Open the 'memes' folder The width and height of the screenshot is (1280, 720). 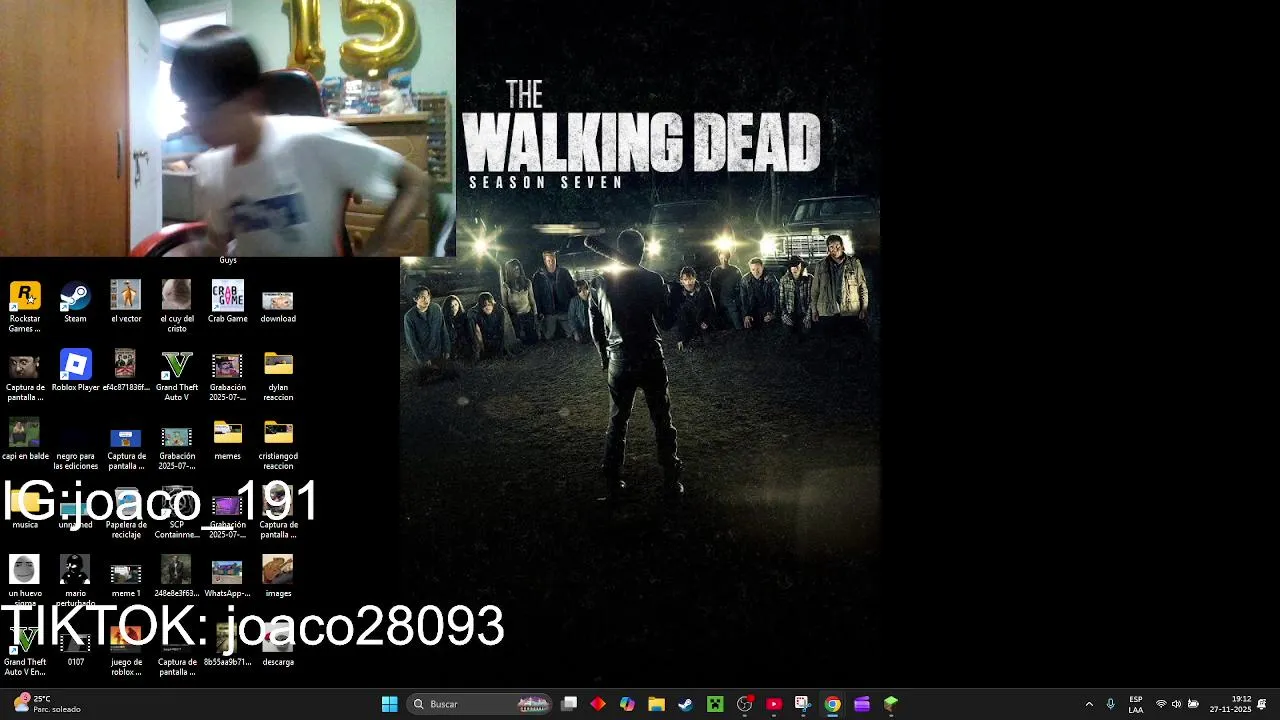tap(227, 440)
